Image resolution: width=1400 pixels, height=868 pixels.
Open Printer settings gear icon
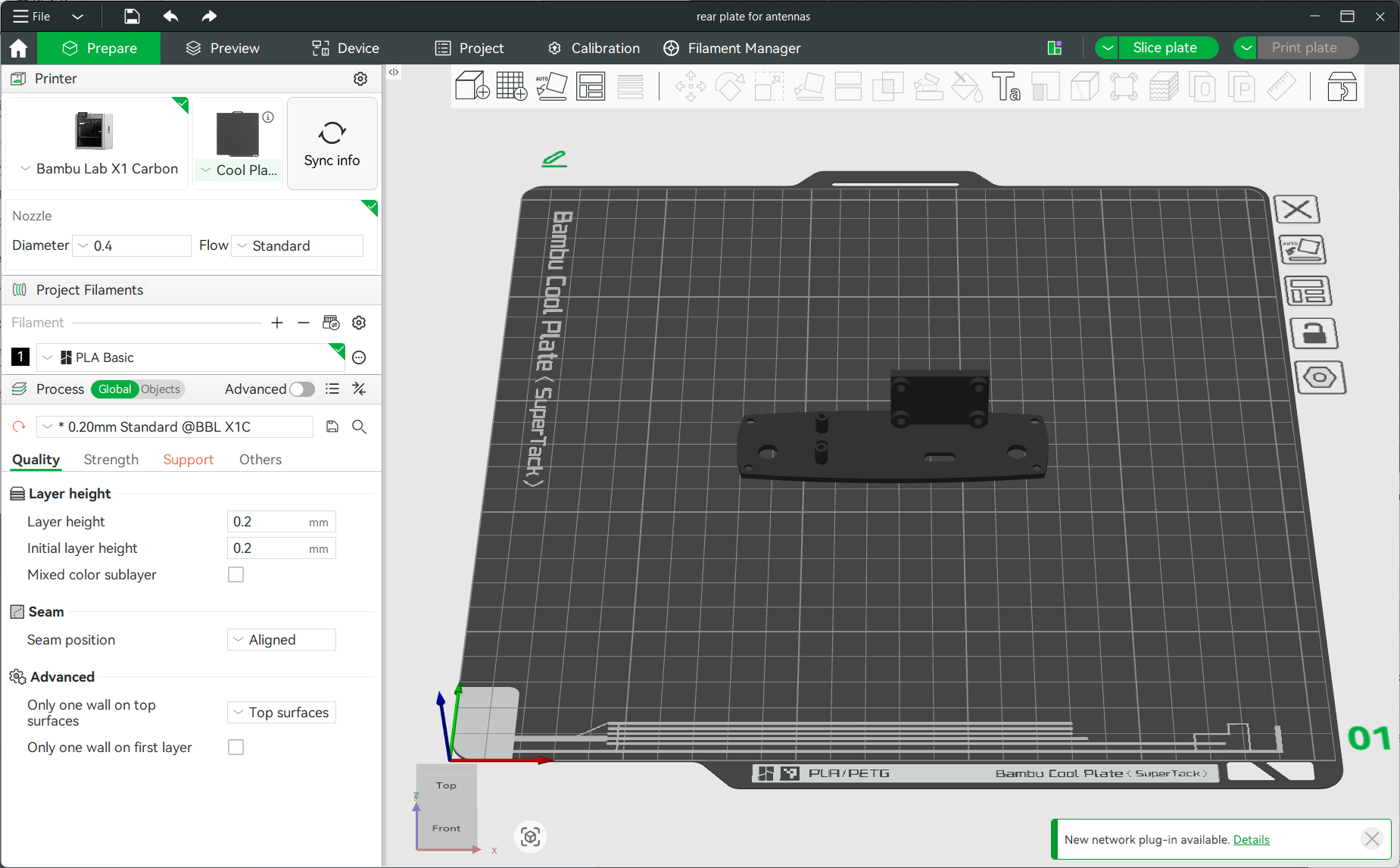pos(360,79)
